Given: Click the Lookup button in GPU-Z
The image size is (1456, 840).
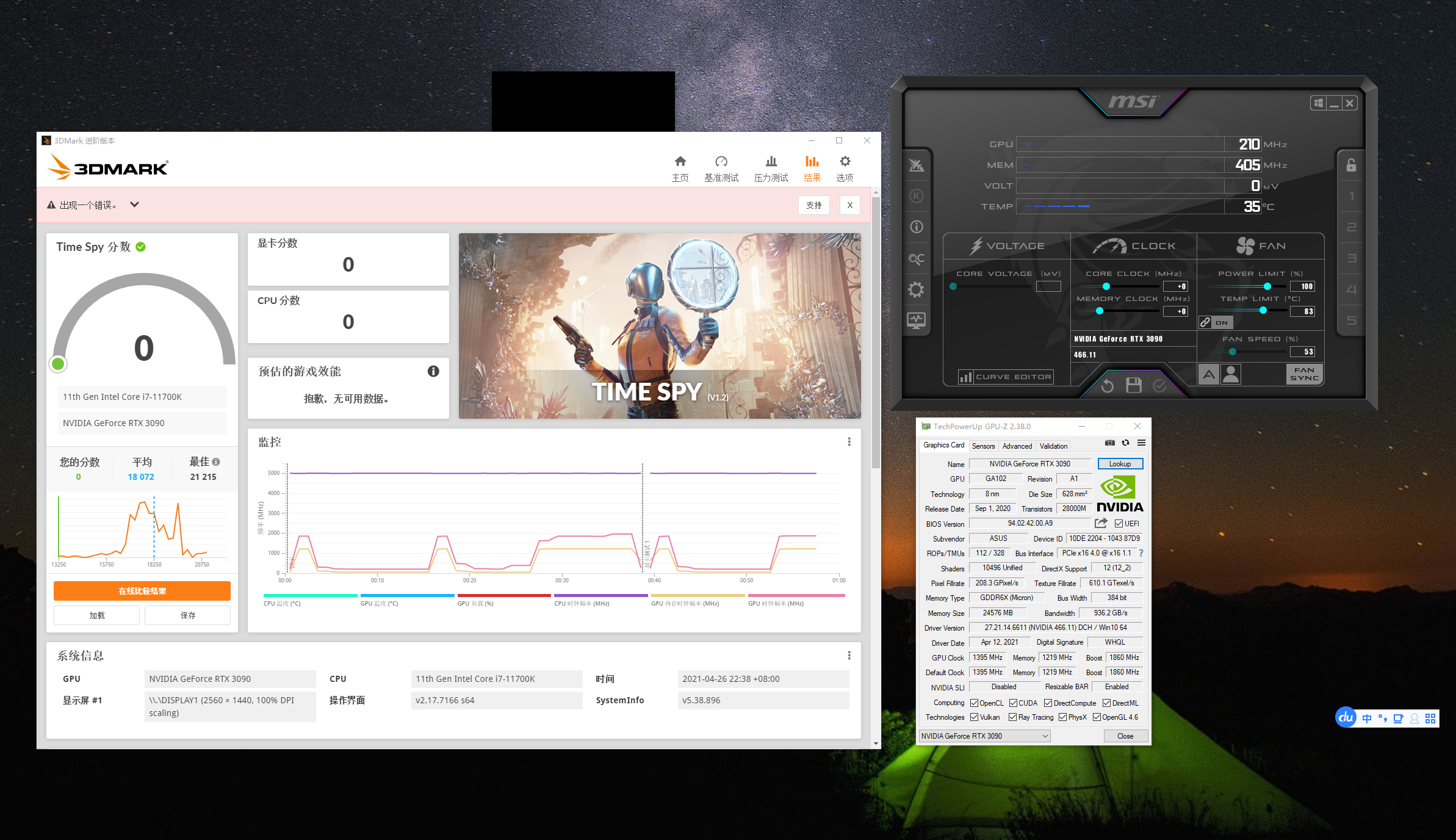Looking at the screenshot, I should tap(1120, 464).
